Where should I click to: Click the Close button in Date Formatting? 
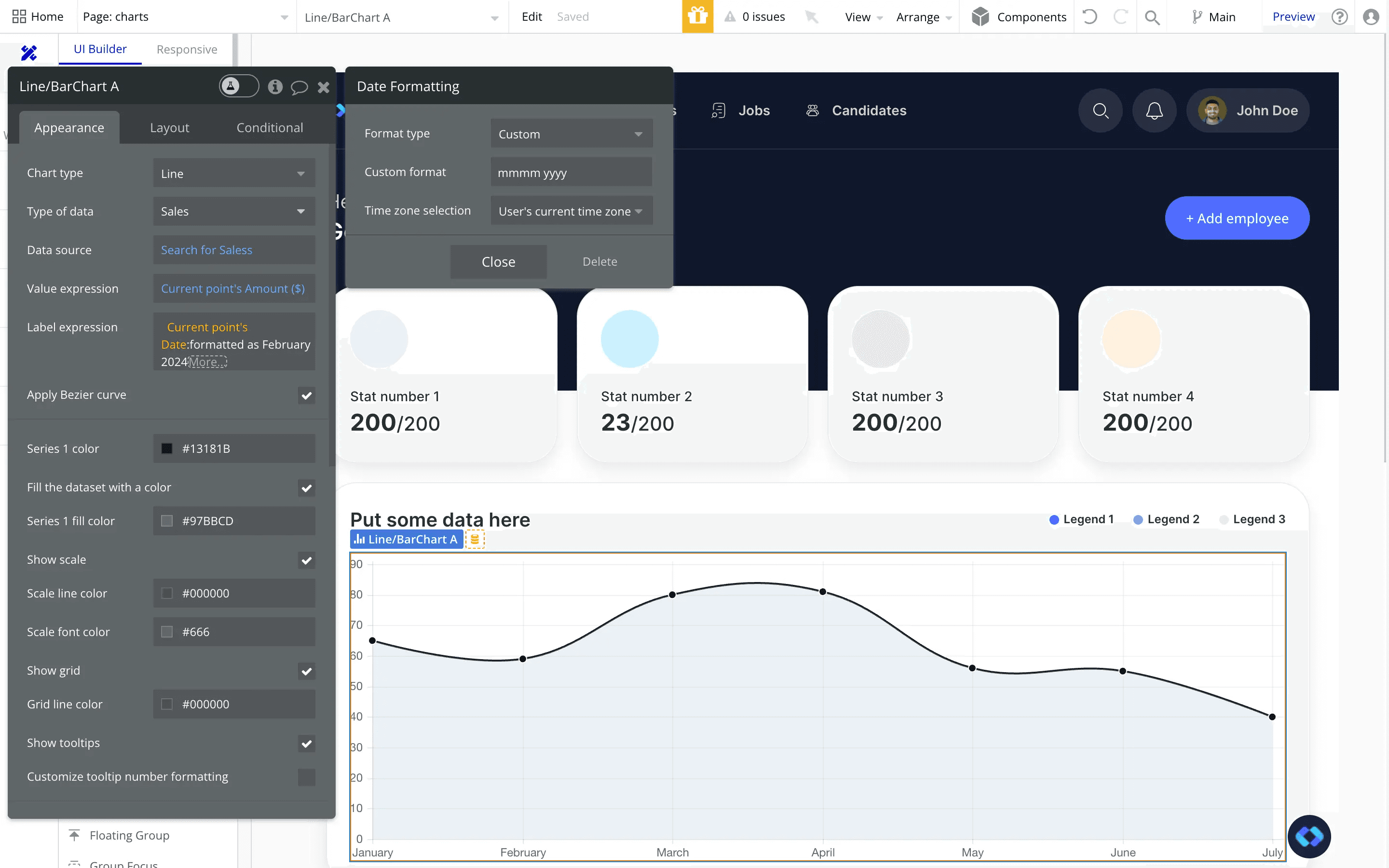tap(498, 262)
